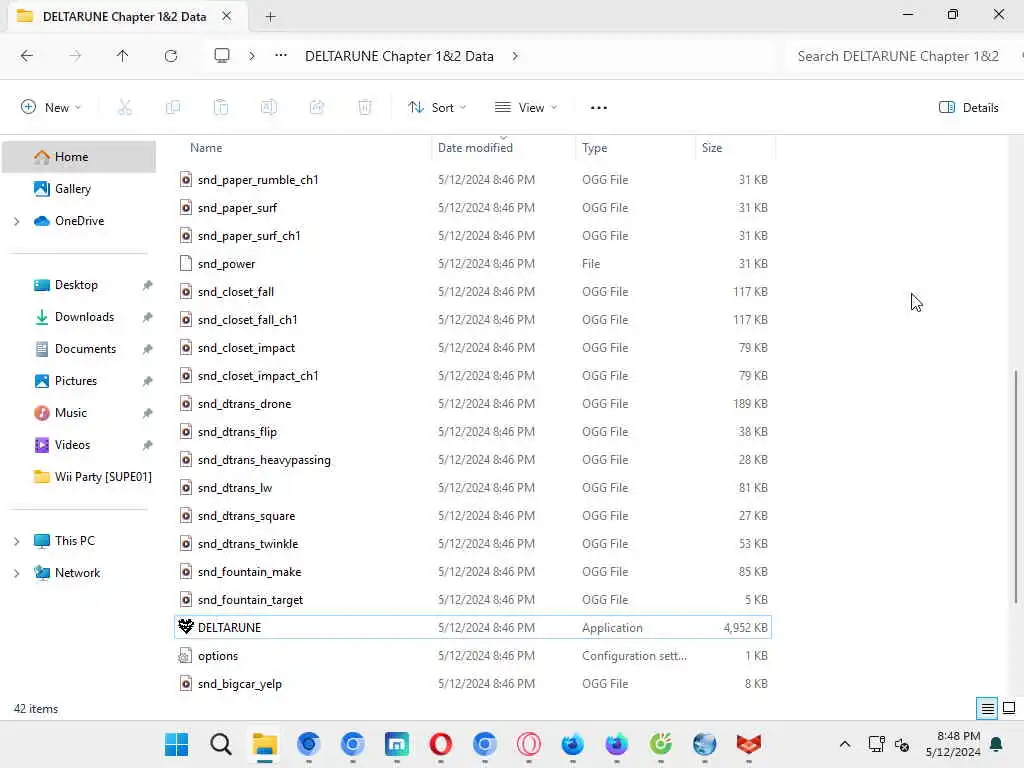Select the DELTARUNE application icon
This screenshot has width=1024, height=768.
pyautogui.click(x=186, y=627)
